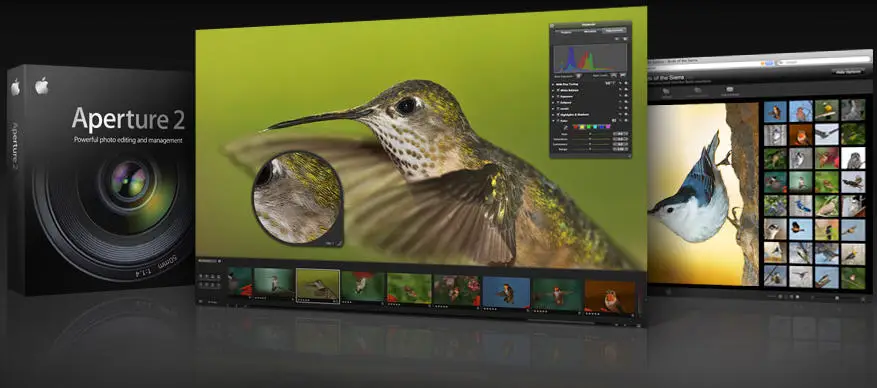This screenshot has width=877, height=388.
Task: Expand the Exposure adjustment disclosure triangle
Action: [x=553, y=96]
